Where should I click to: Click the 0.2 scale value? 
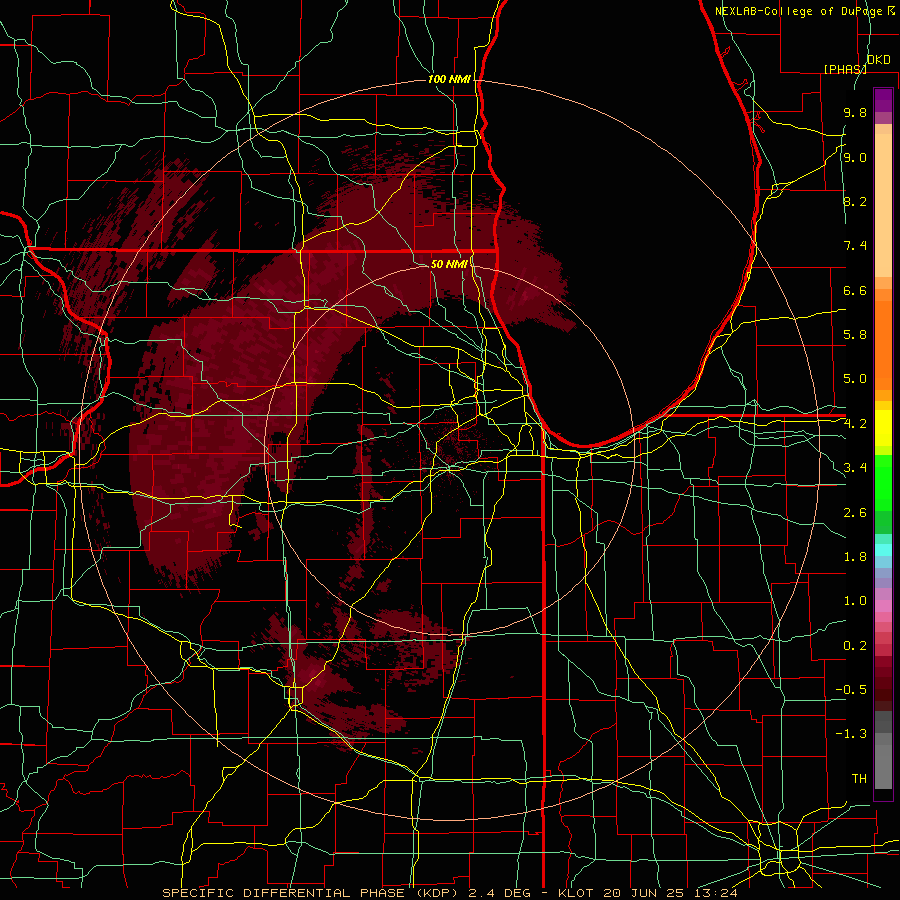[x=855, y=646]
